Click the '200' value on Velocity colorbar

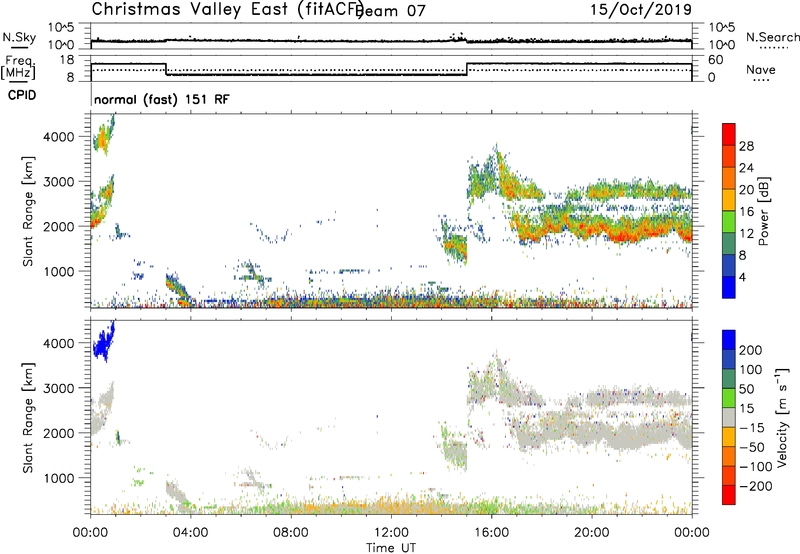pyautogui.click(x=751, y=350)
